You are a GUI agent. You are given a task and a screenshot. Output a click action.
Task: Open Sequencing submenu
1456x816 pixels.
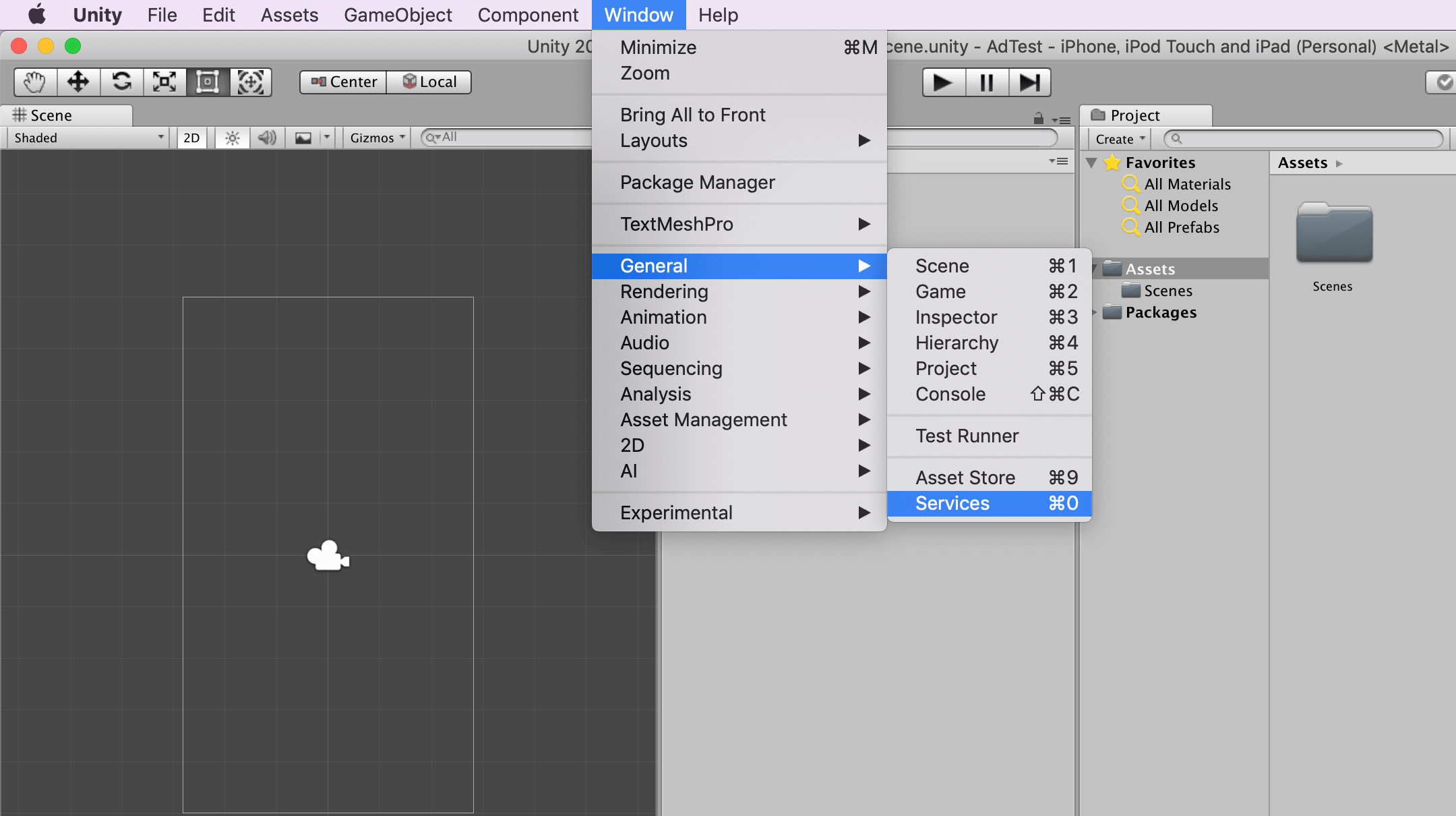739,368
